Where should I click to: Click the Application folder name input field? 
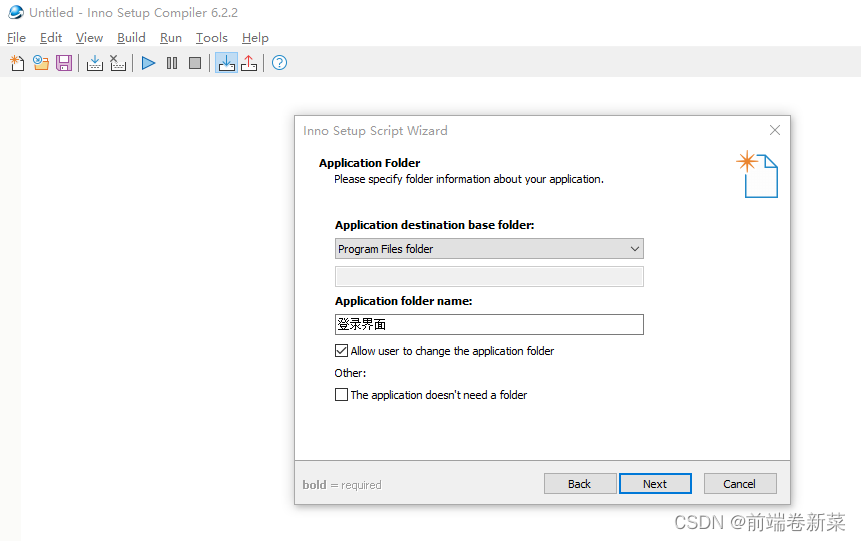click(x=489, y=325)
